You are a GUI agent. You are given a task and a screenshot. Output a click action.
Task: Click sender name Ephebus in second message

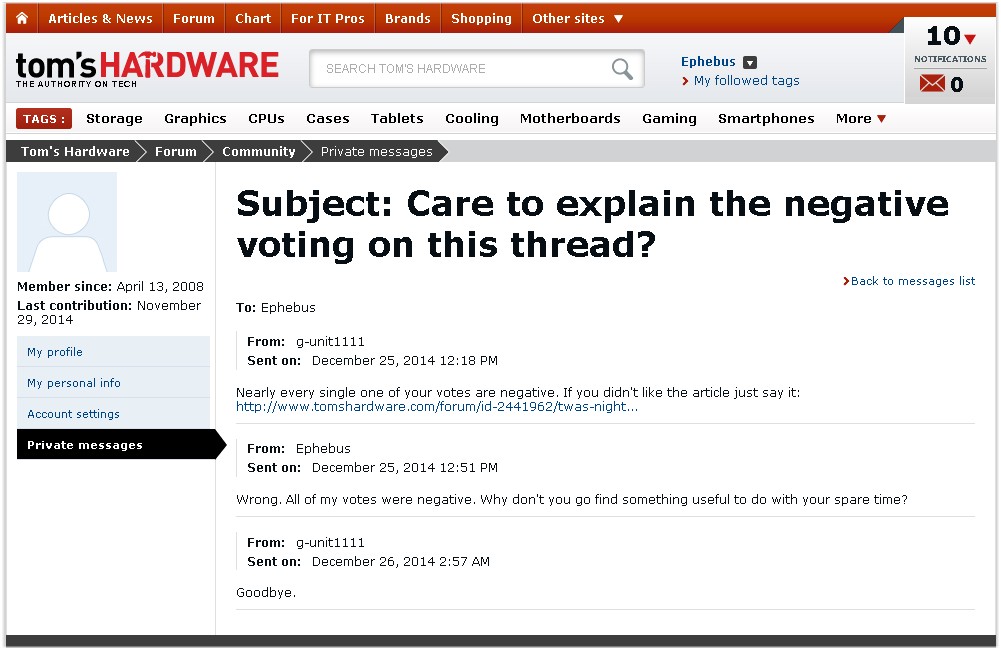tap(323, 448)
